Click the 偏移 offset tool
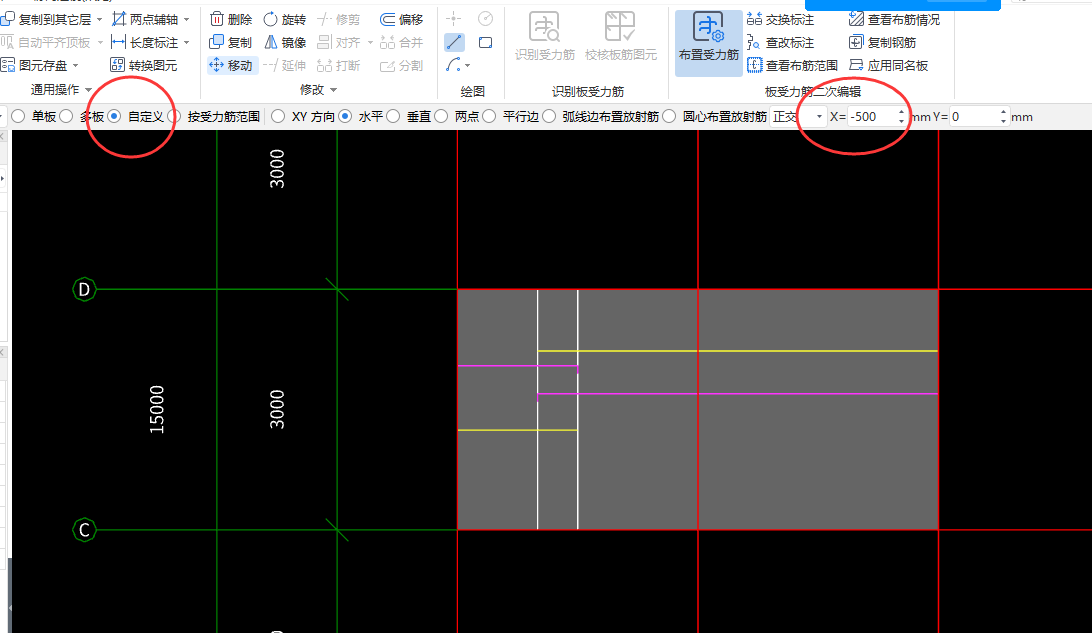 pyautogui.click(x=402, y=19)
